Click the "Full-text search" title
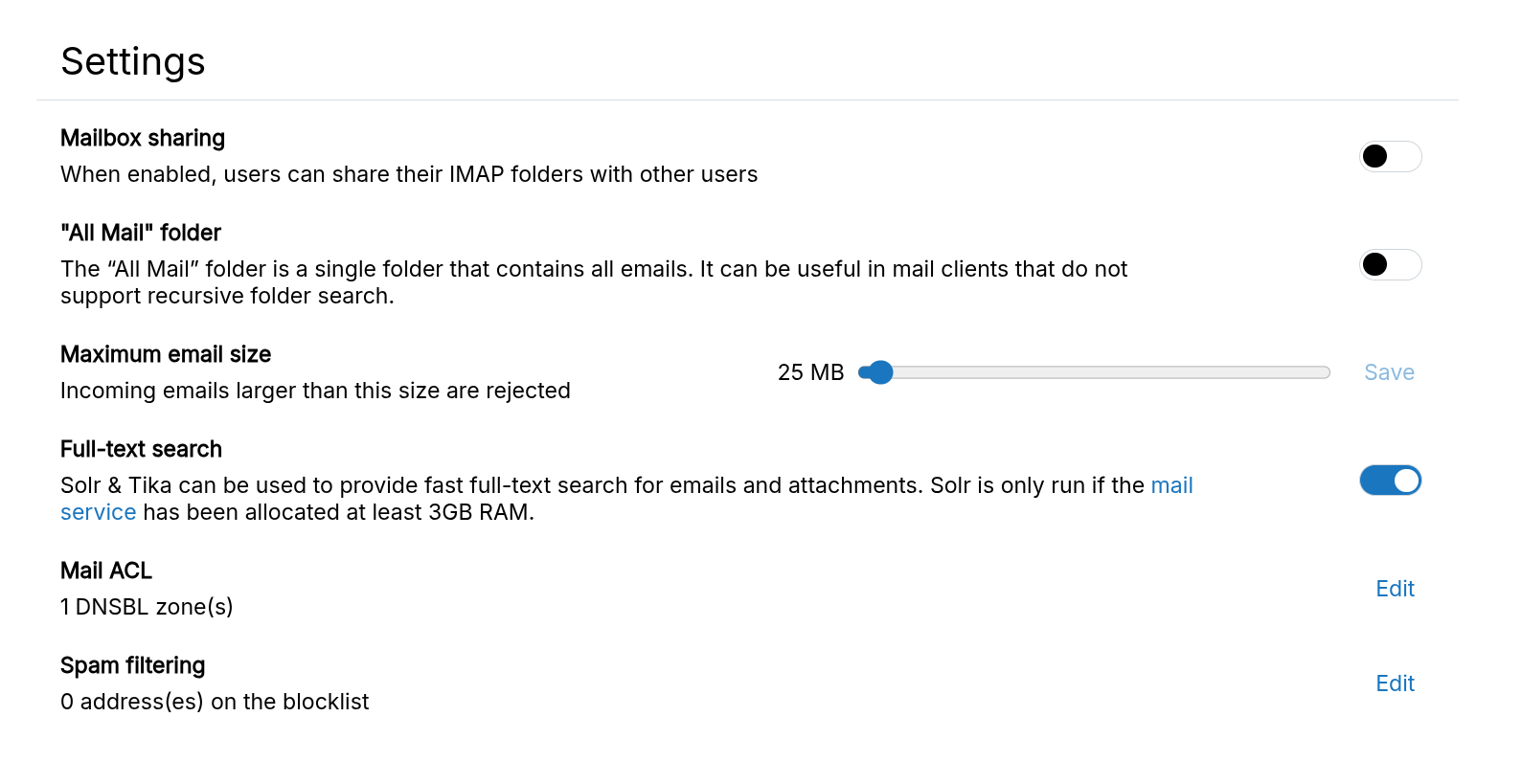Image resolution: width=1522 pixels, height=784 pixels. pyautogui.click(x=141, y=449)
